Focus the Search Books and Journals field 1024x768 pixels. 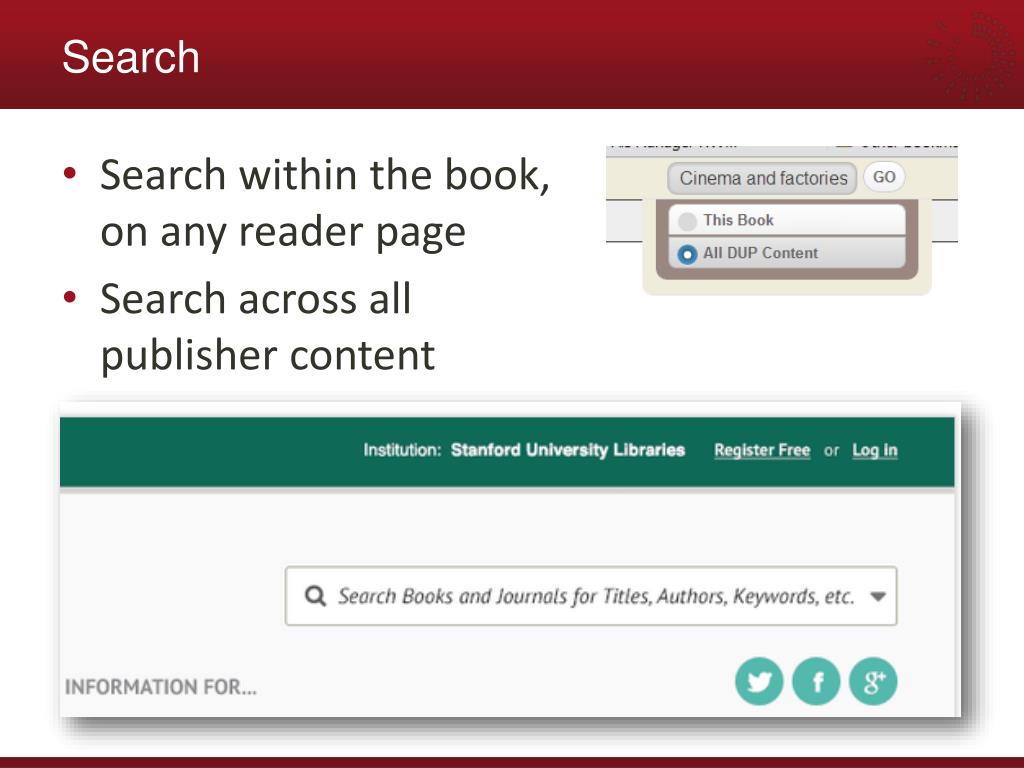tap(591, 596)
